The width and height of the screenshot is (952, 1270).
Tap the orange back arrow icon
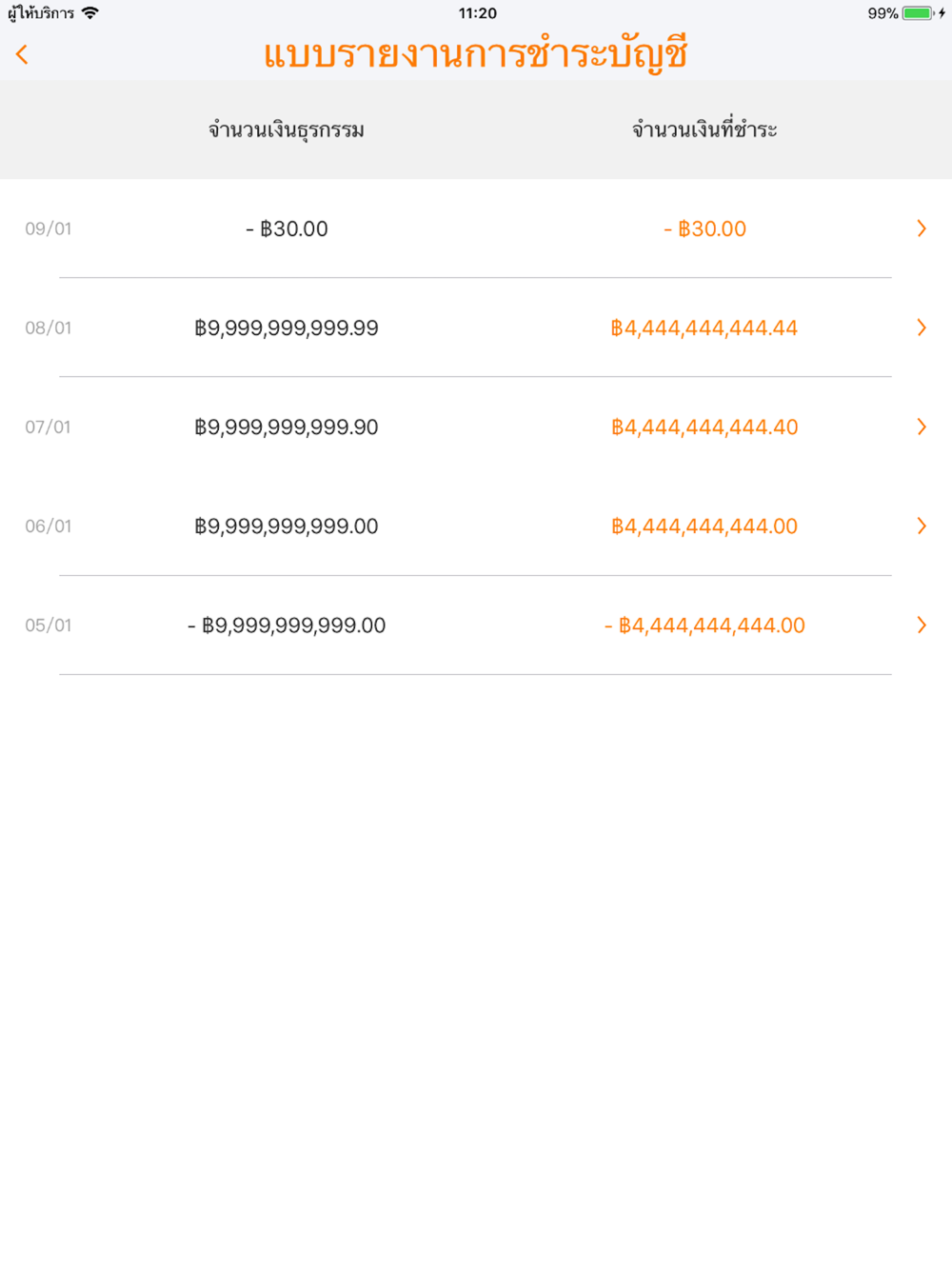[22, 54]
